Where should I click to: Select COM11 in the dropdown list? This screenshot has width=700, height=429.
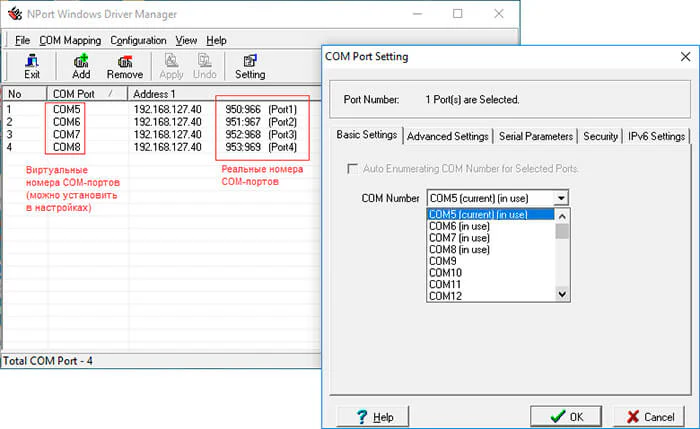(491, 284)
